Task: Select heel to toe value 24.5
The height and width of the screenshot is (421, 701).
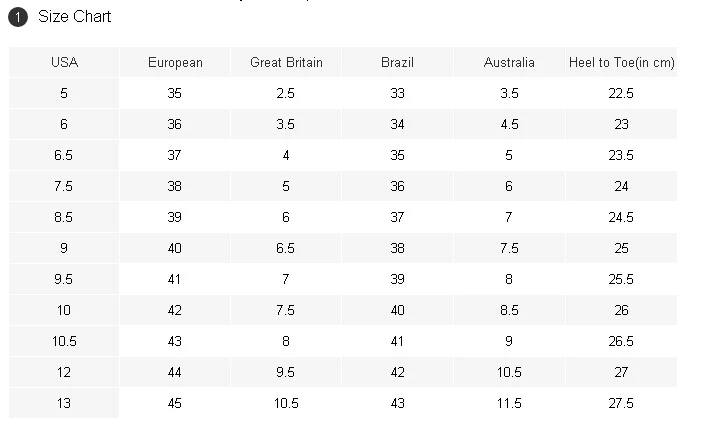Action: [x=621, y=217]
